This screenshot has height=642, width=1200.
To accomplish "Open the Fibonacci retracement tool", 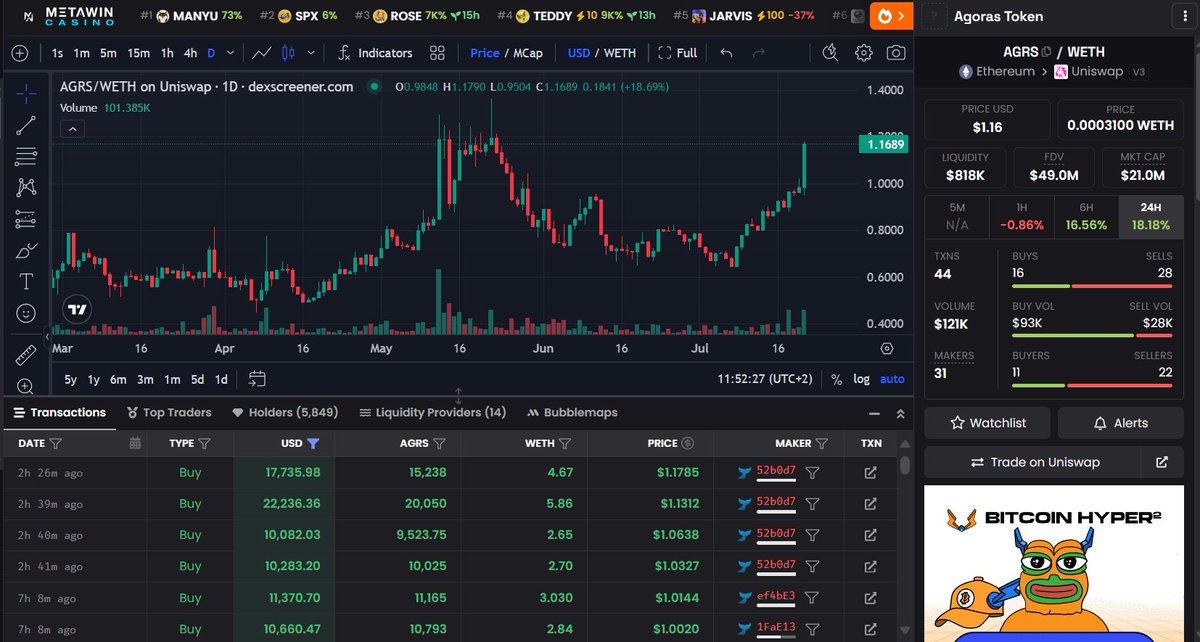I will (26, 156).
